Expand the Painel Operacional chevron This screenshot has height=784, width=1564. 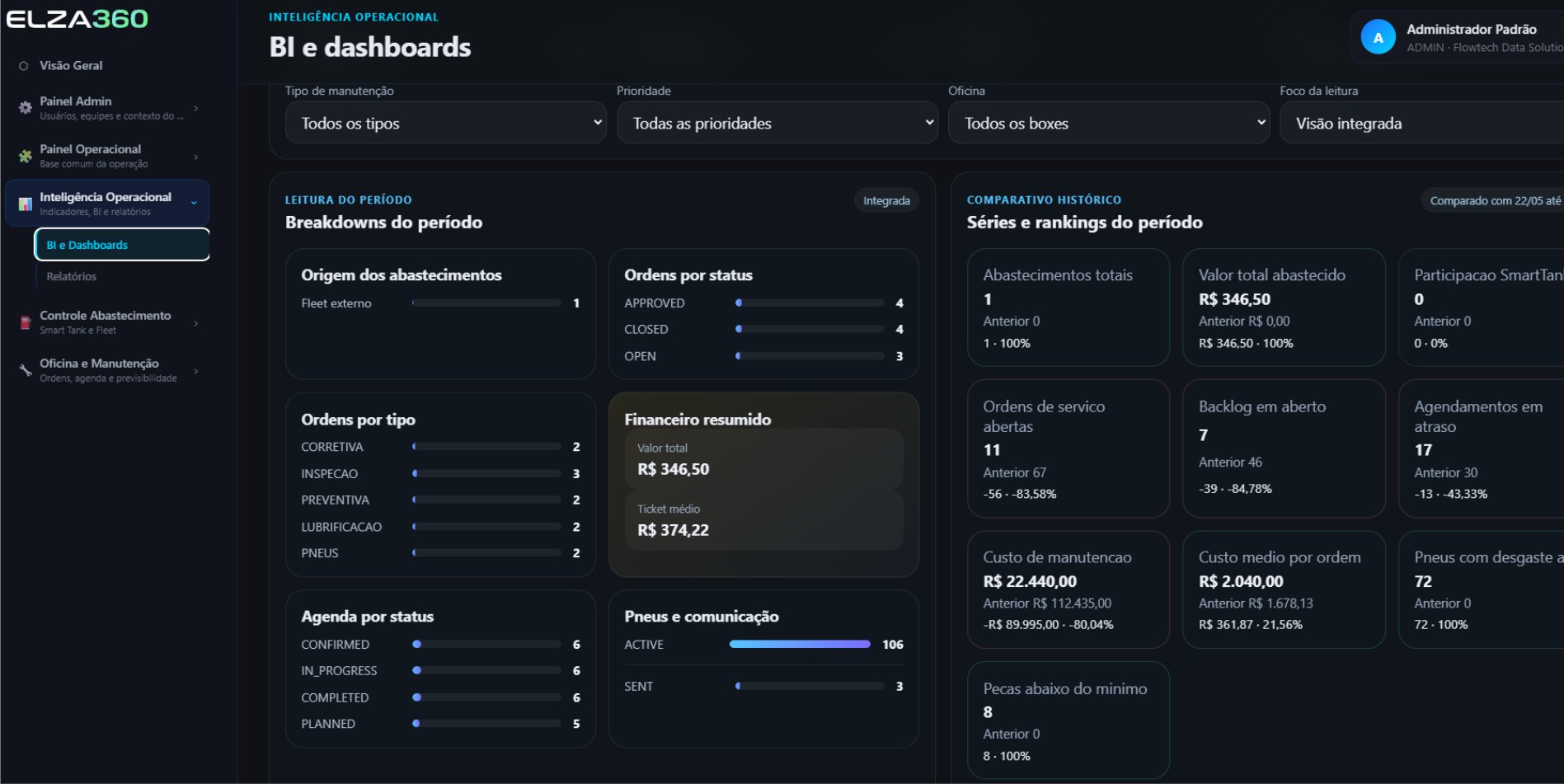point(195,157)
